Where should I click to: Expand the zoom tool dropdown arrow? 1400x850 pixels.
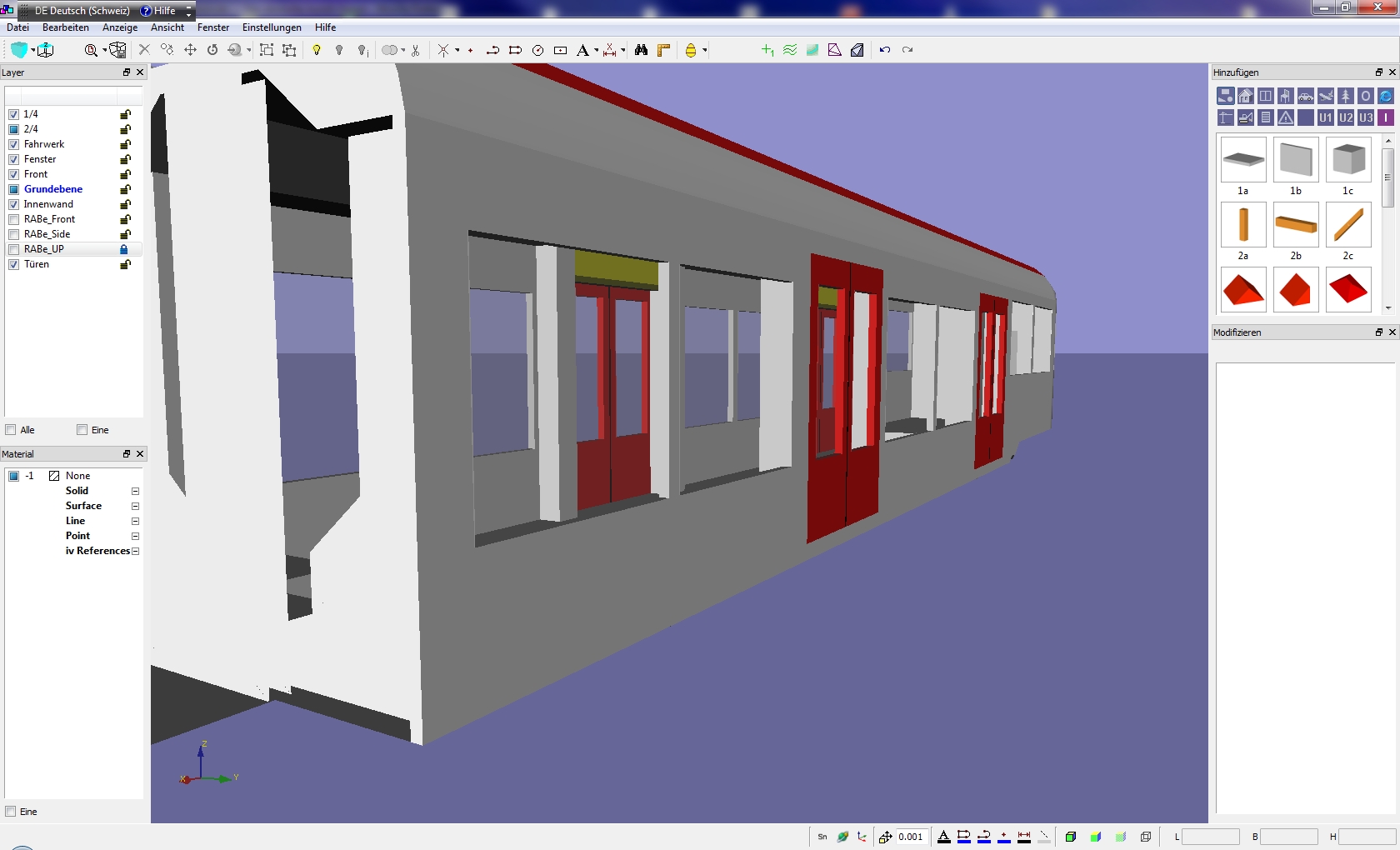pos(104,50)
